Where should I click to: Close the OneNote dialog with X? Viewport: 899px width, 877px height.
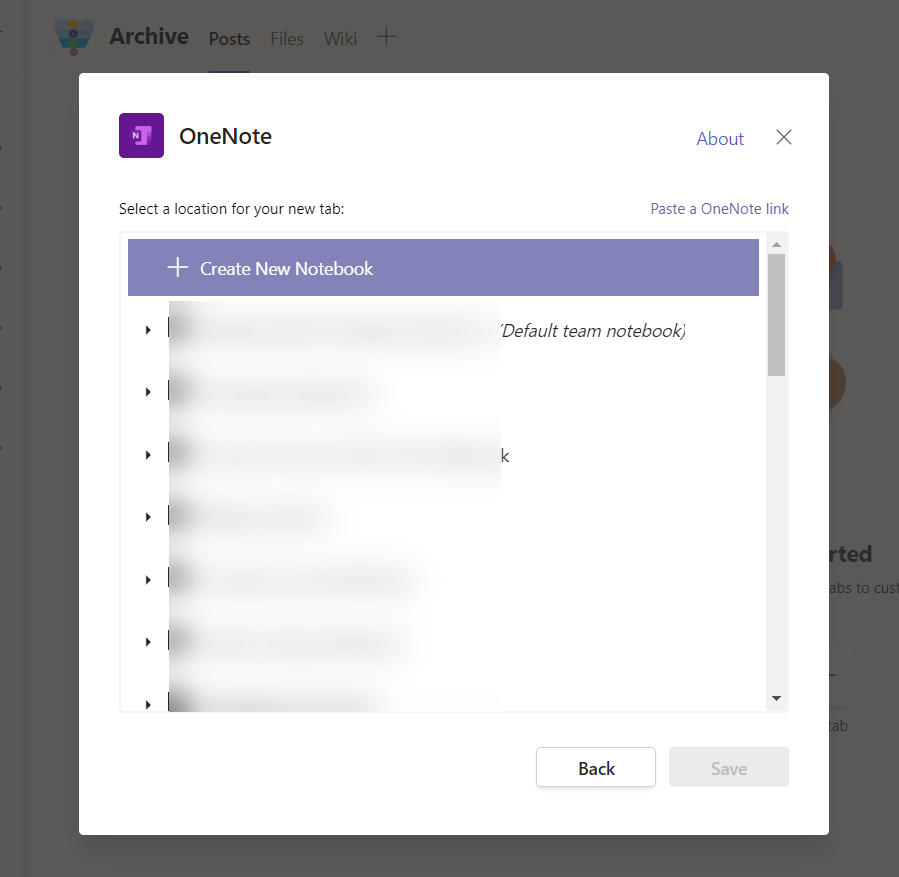(x=784, y=138)
